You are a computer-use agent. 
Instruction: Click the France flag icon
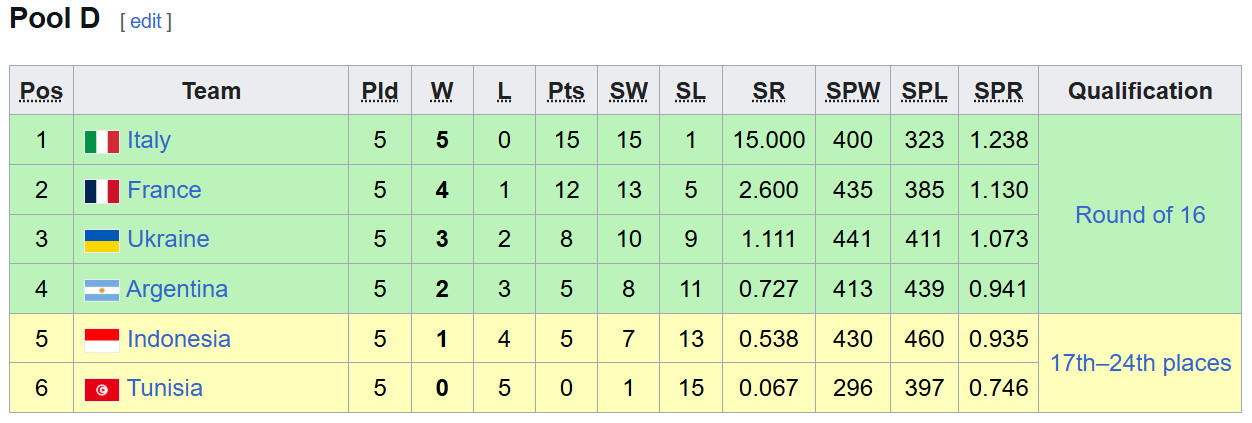102,191
